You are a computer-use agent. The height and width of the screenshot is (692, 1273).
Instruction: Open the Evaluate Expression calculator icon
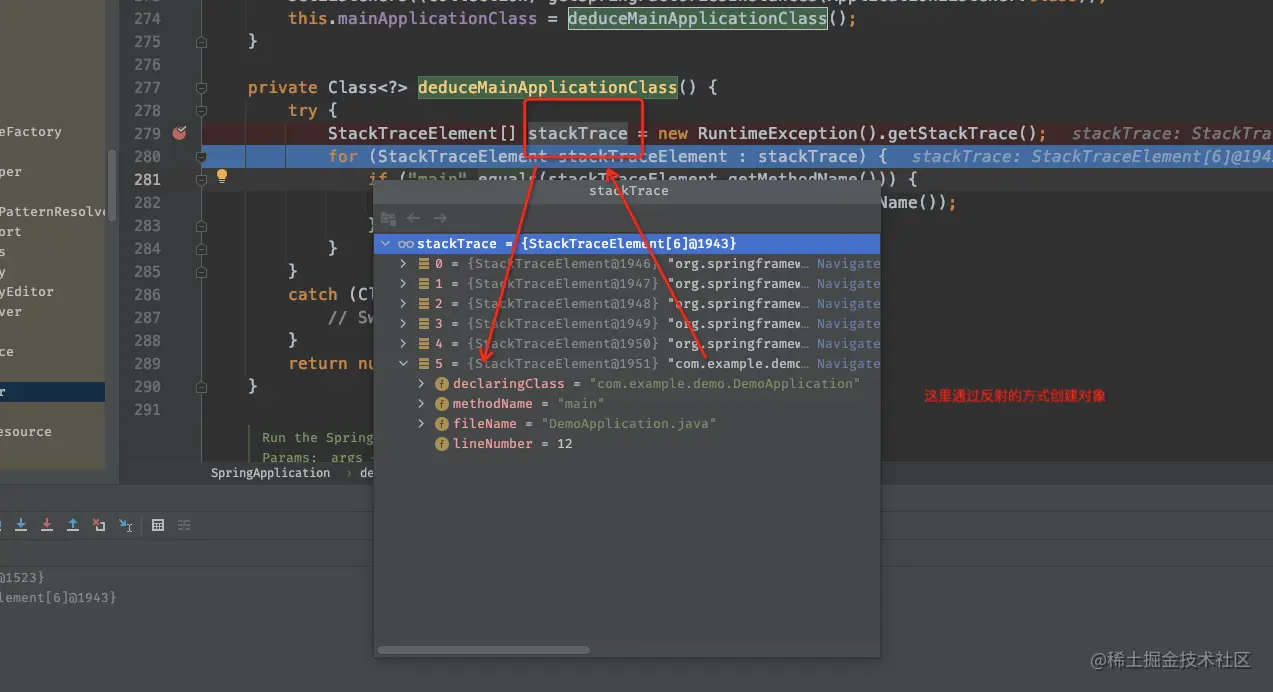[x=158, y=525]
